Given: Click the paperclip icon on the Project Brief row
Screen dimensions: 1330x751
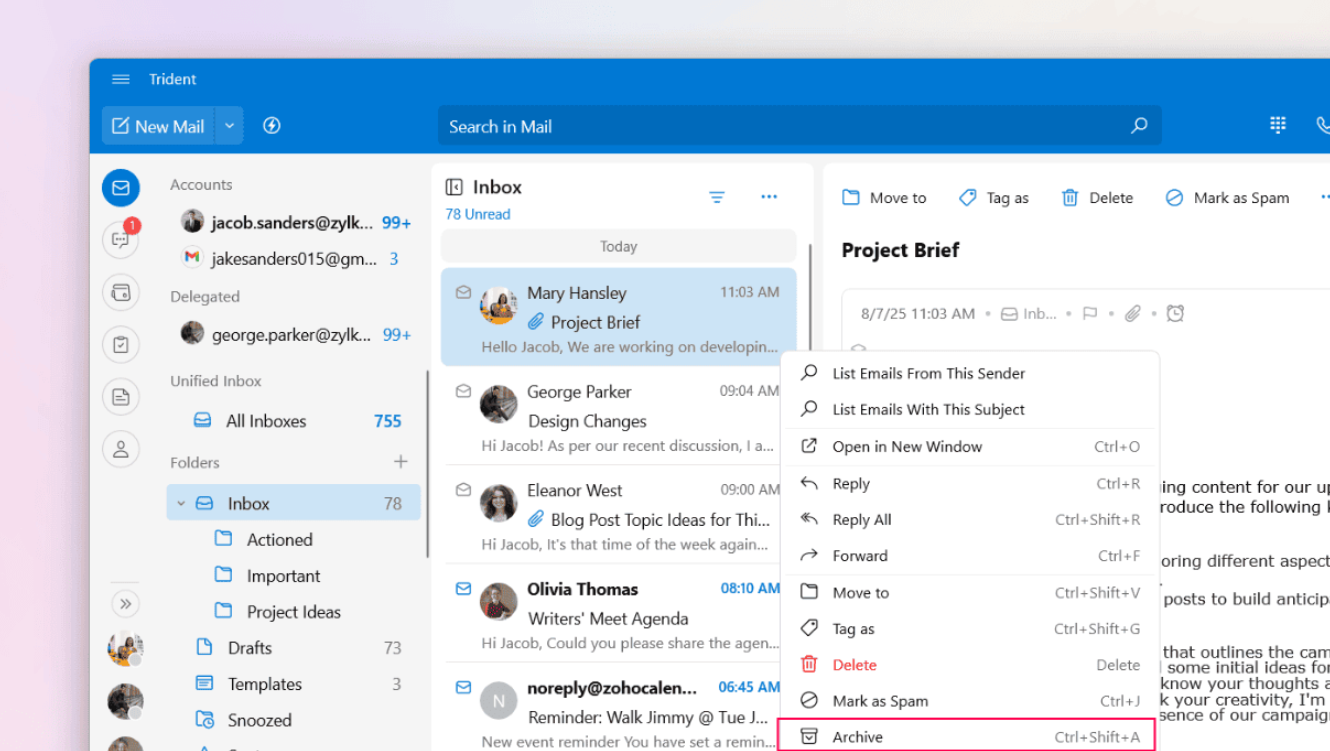Looking at the screenshot, I should point(536,322).
